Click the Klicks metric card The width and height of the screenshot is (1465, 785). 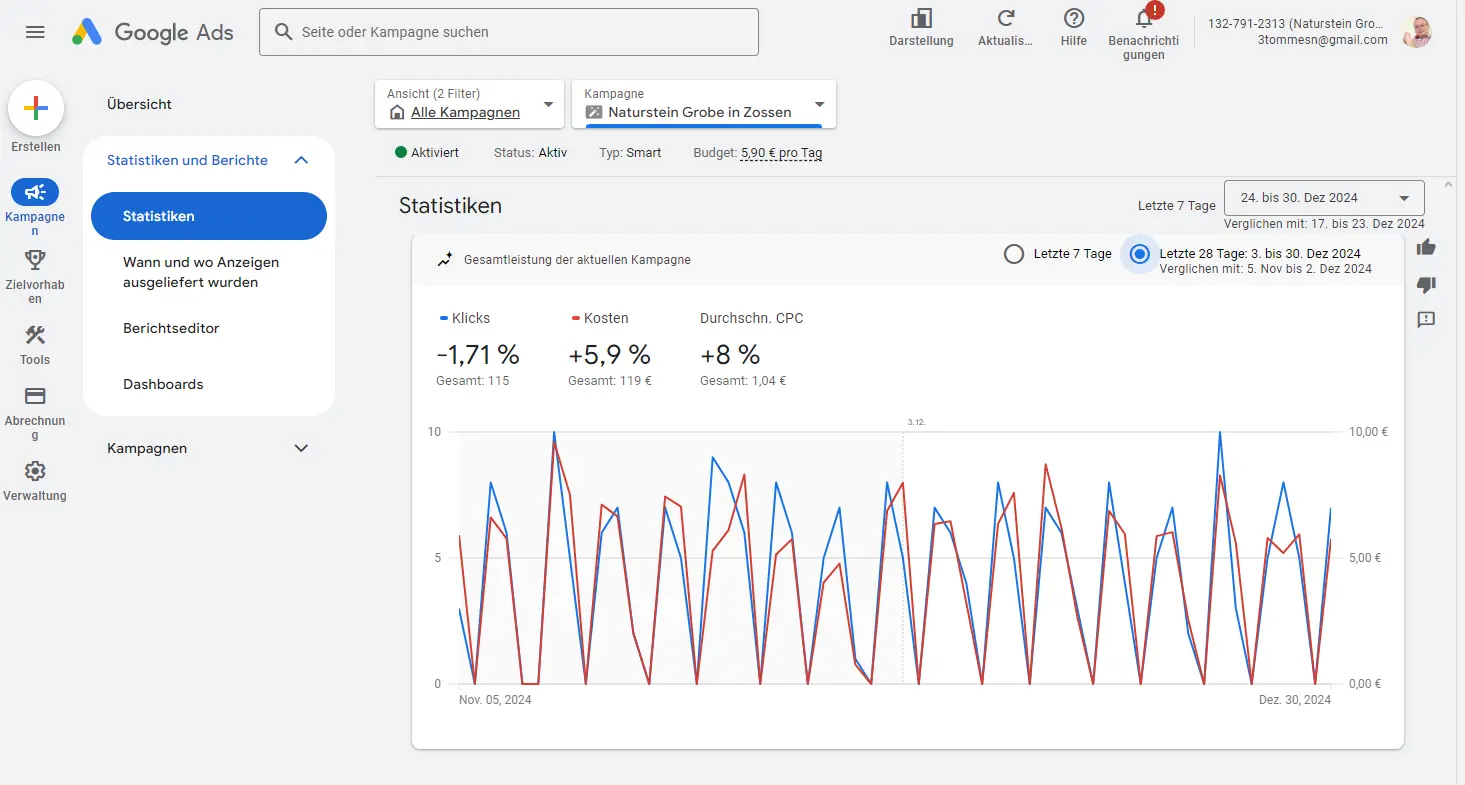pos(478,348)
